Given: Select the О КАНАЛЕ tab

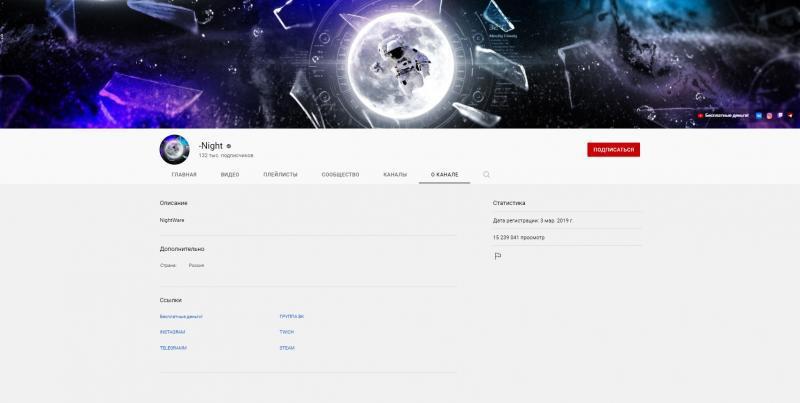Looking at the screenshot, I should click(444, 174).
